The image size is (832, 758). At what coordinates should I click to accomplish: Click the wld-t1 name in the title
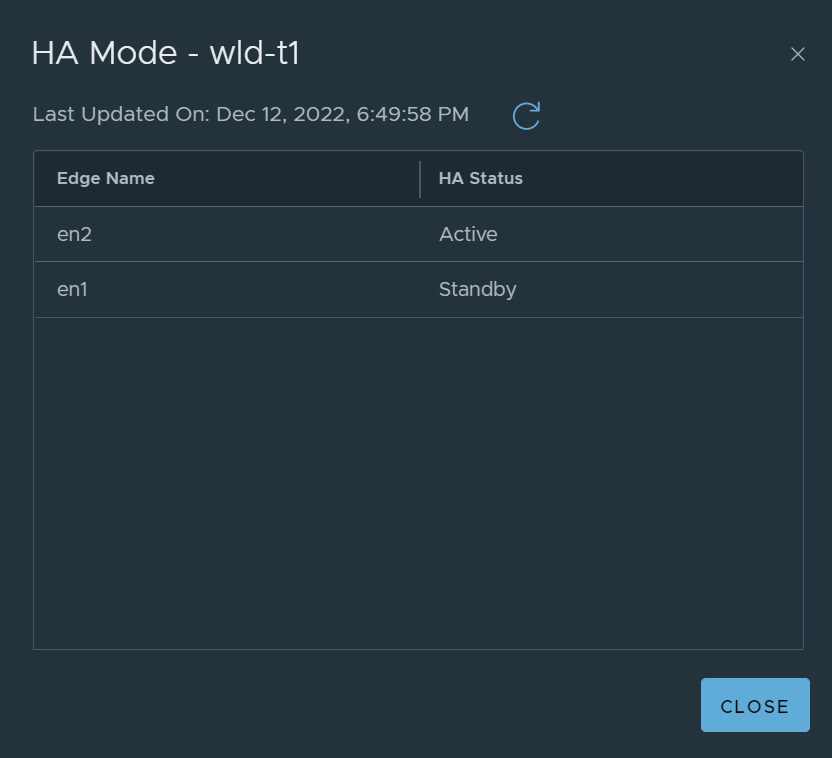pyautogui.click(x=255, y=53)
